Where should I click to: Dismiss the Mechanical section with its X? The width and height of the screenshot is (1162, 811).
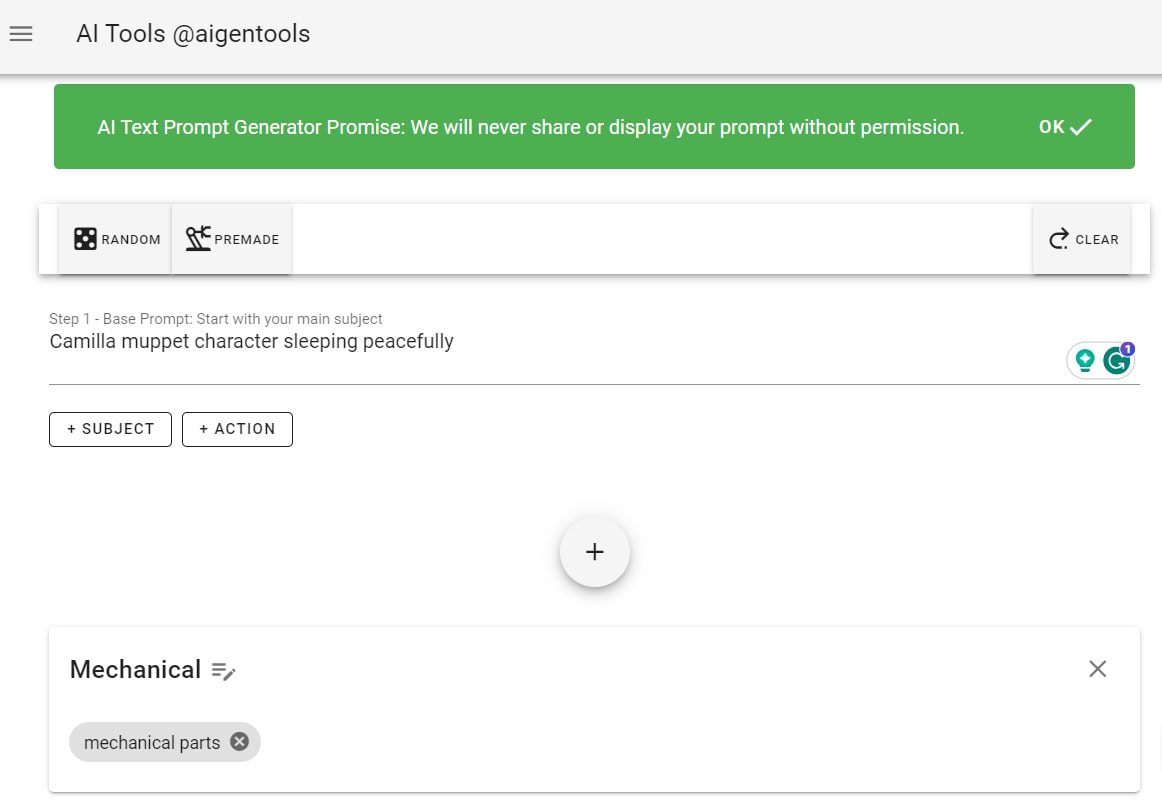pyautogui.click(x=1097, y=669)
